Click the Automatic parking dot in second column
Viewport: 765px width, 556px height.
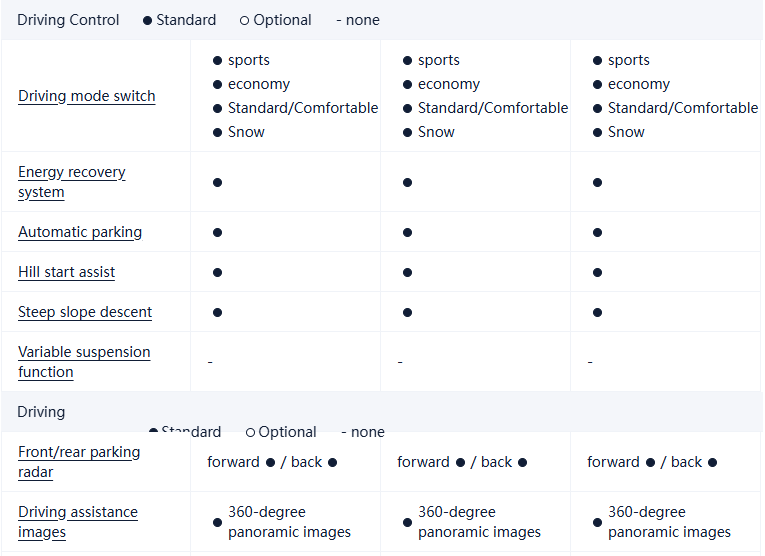(x=407, y=232)
